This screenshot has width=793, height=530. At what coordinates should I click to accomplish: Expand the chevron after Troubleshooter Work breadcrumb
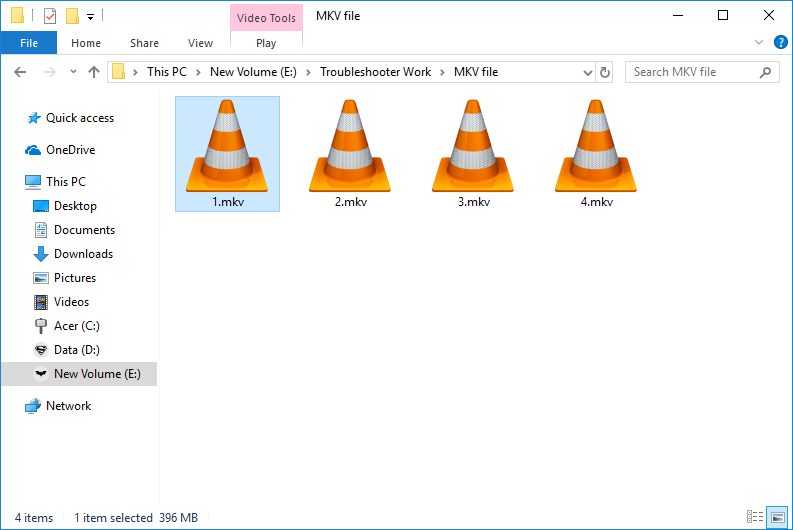[443, 72]
